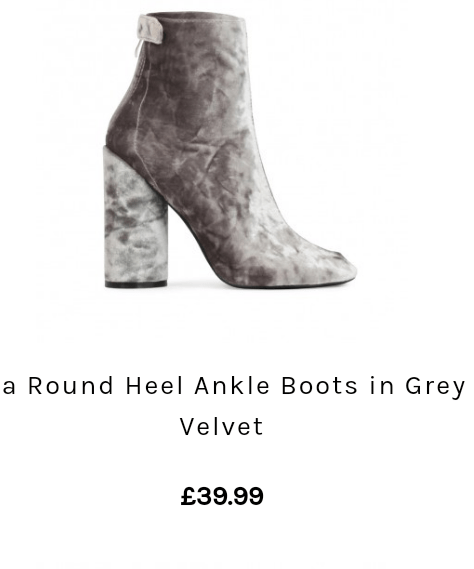Click the word Velvet in the product name

pyautogui.click(x=221, y=426)
